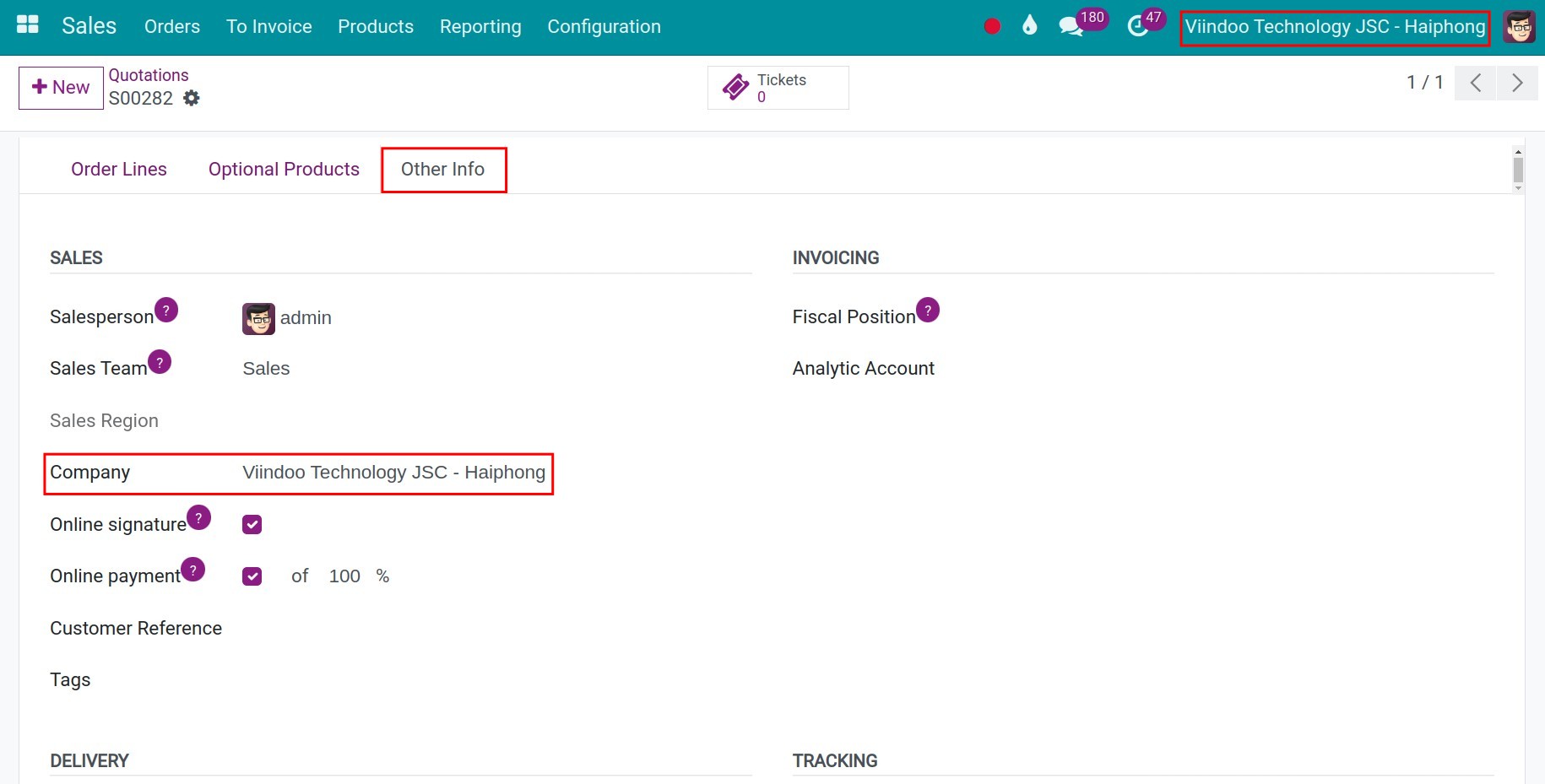Screen dimensions: 1545x784
Task: Go back to Quotations breadcrumb
Action: 149,75
